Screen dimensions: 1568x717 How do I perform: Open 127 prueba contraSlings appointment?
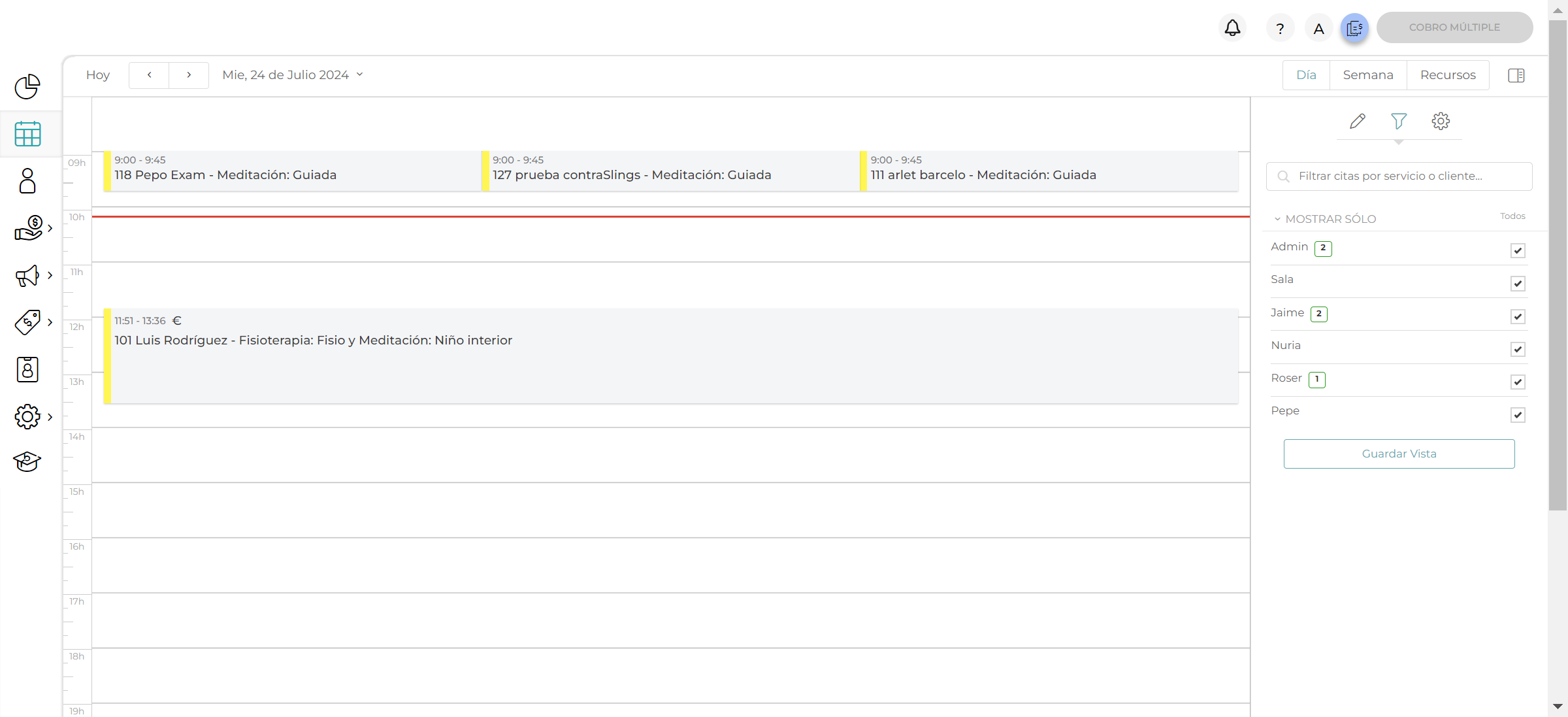tap(670, 171)
